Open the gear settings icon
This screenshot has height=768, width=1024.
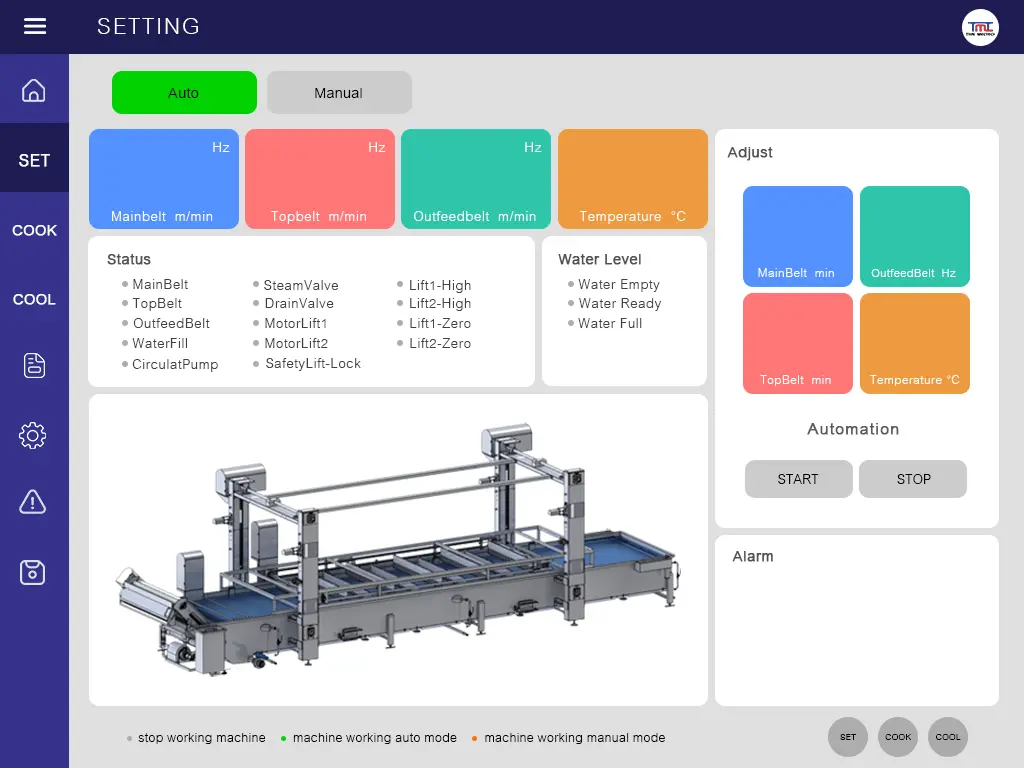coord(34,435)
